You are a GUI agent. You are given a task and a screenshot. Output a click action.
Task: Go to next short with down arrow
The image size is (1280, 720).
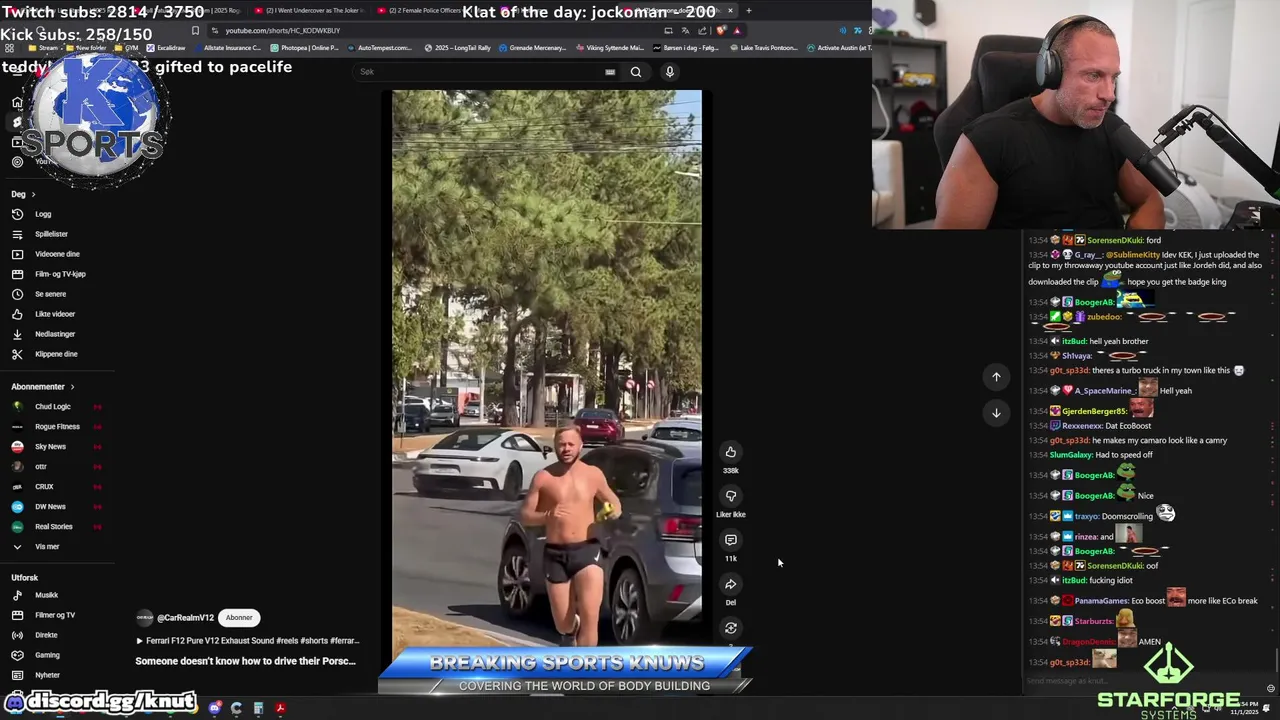tap(996, 413)
